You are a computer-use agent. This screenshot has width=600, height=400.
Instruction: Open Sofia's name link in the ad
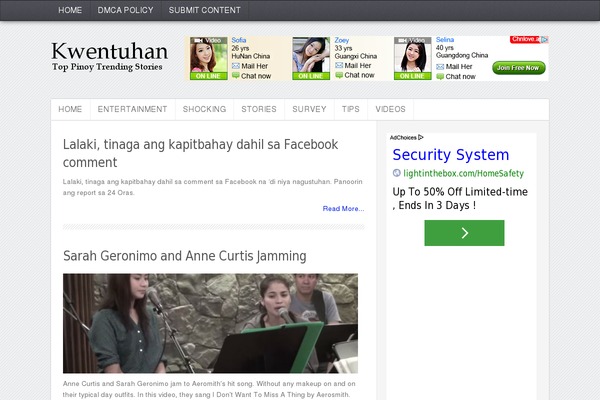pyautogui.click(x=238, y=40)
